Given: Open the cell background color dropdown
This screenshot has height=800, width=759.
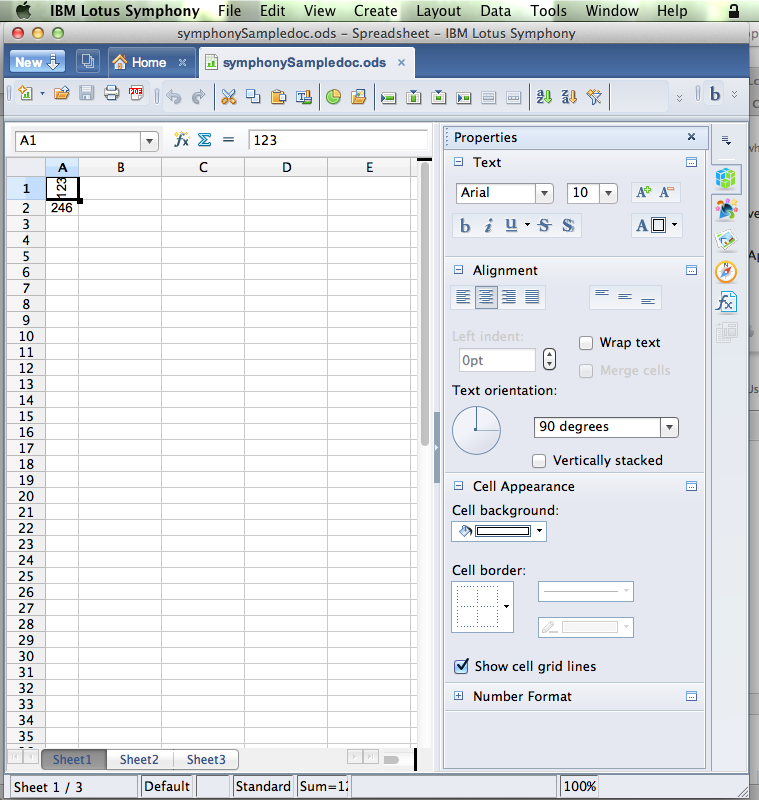Looking at the screenshot, I should click(539, 531).
